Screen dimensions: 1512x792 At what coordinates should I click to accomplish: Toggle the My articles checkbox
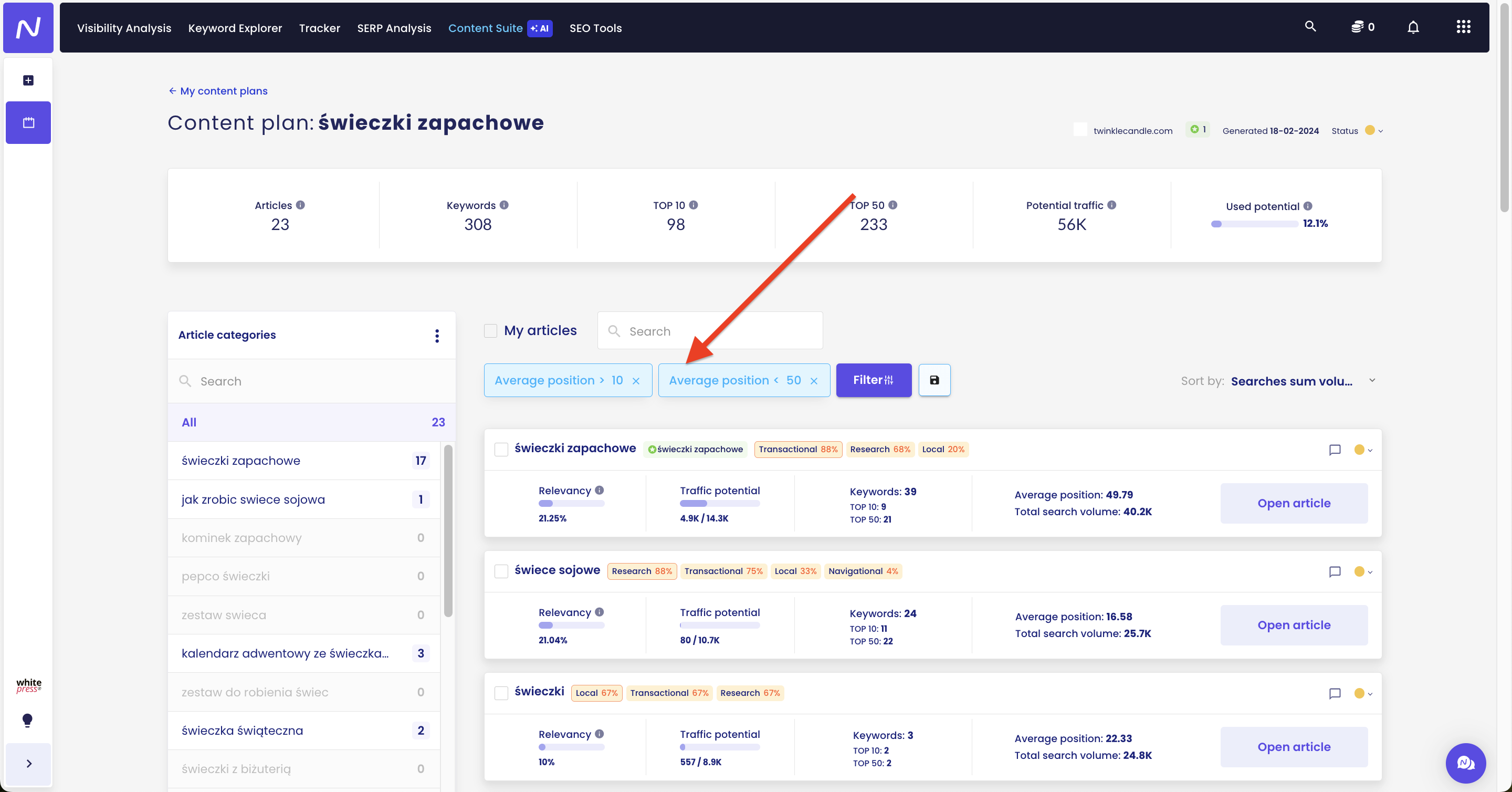(490, 330)
